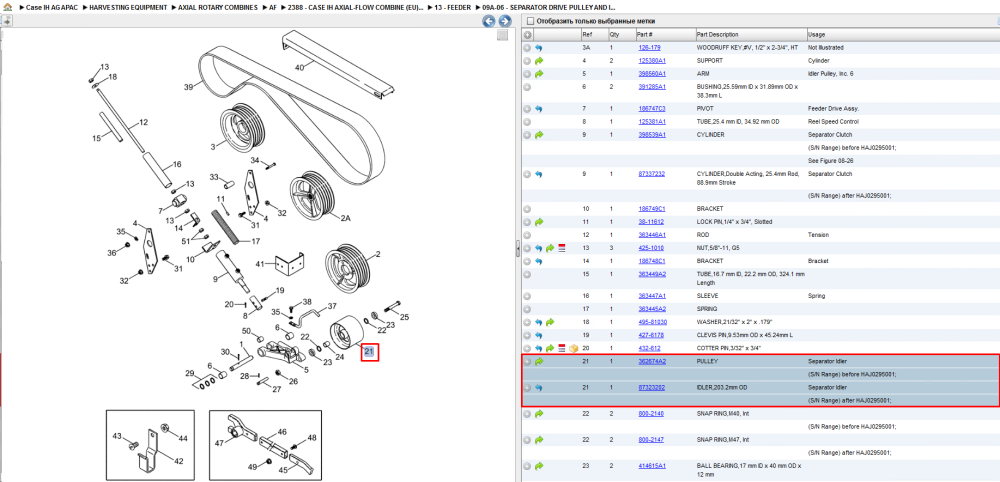Select 'COTTER PIN,3/32" x 3/4"' description text
Image resolution: width=1000 pixels, height=482 pixels.
(x=730, y=348)
